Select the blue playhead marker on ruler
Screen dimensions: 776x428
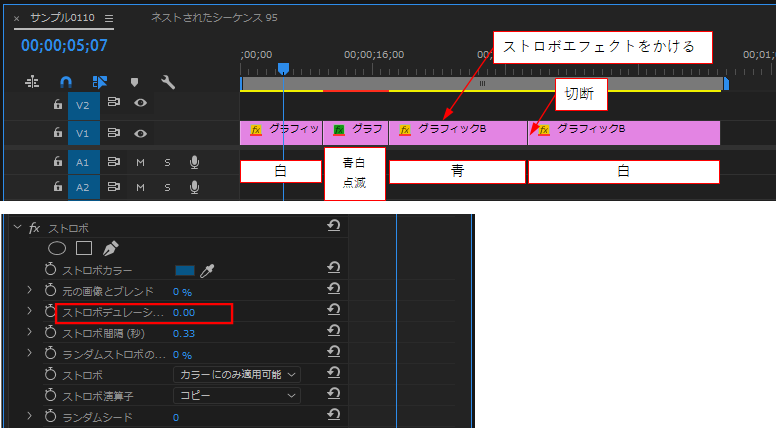tap(283, 68)
